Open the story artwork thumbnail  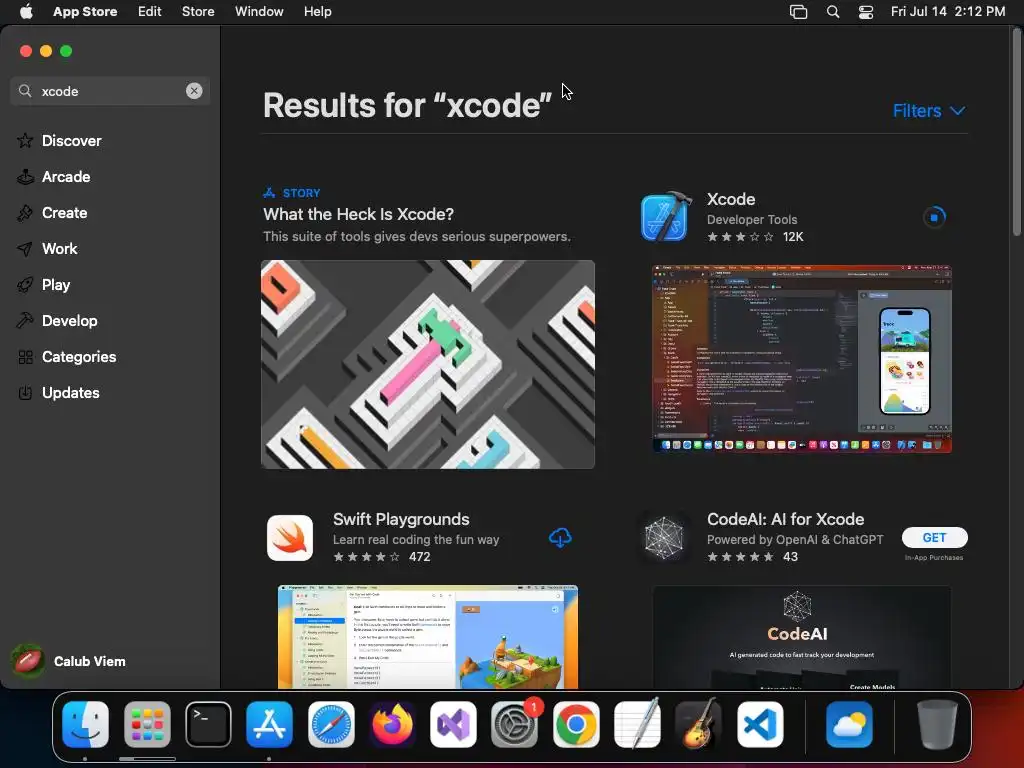(x=428, y=364)
